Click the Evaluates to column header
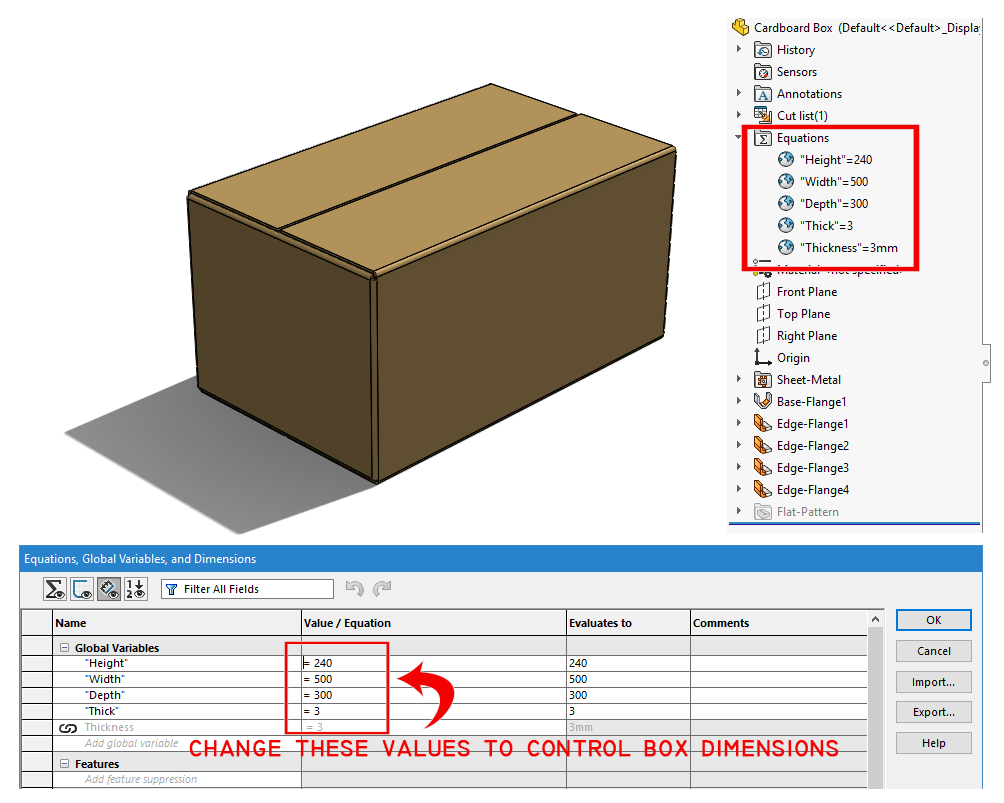 628,623
